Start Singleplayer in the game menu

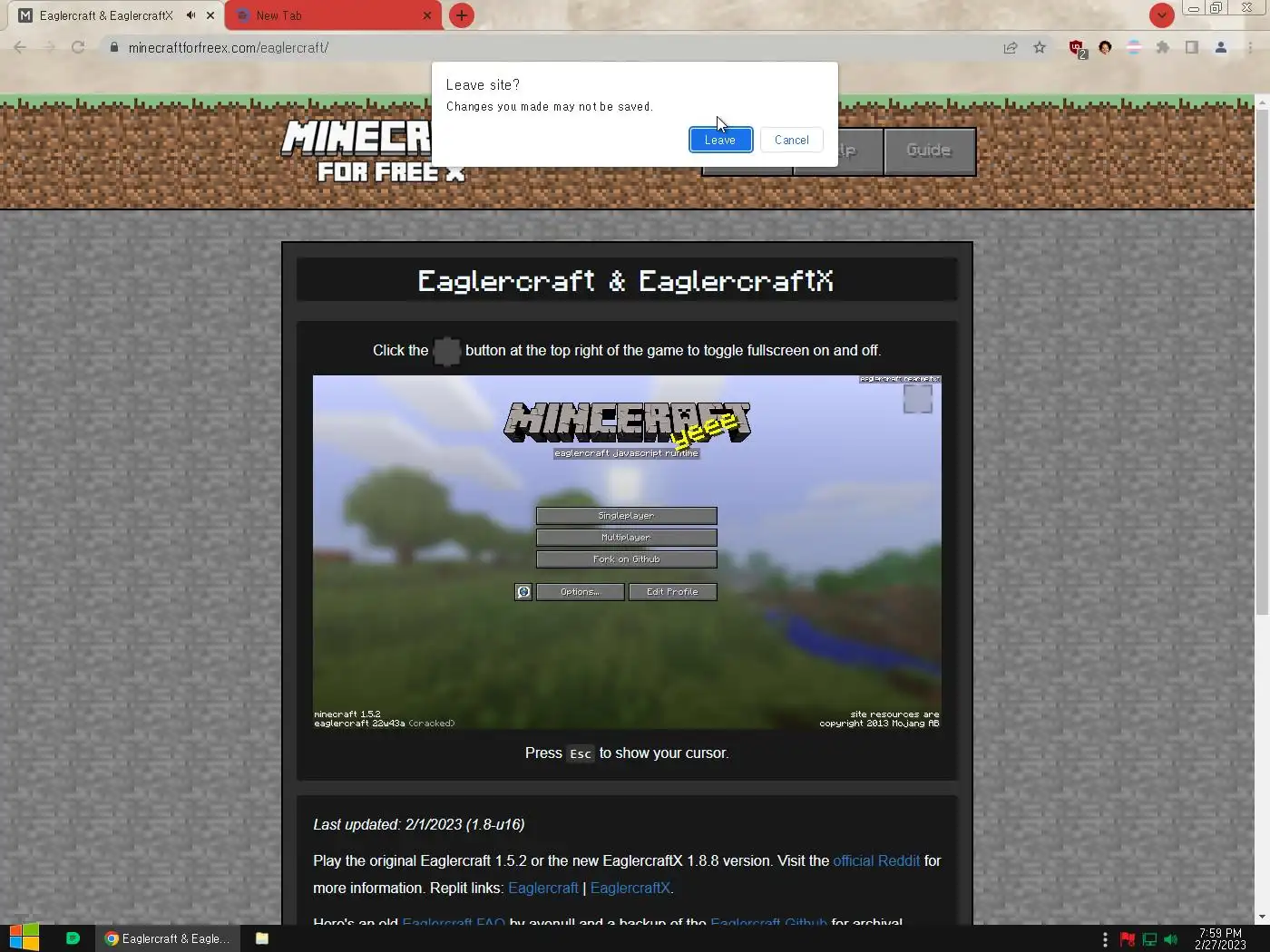626,516
